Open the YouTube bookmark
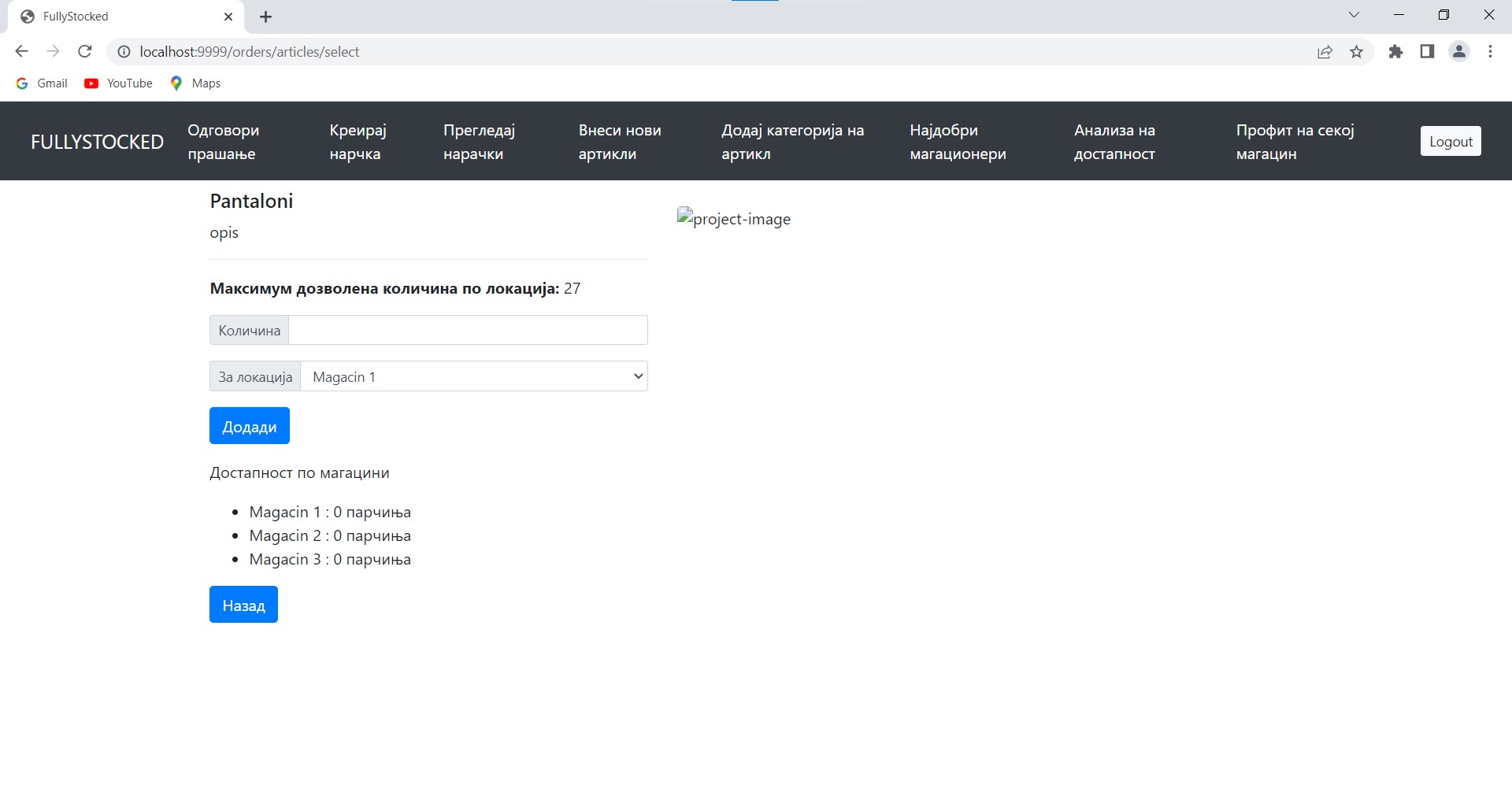 (x=119, y=83)
